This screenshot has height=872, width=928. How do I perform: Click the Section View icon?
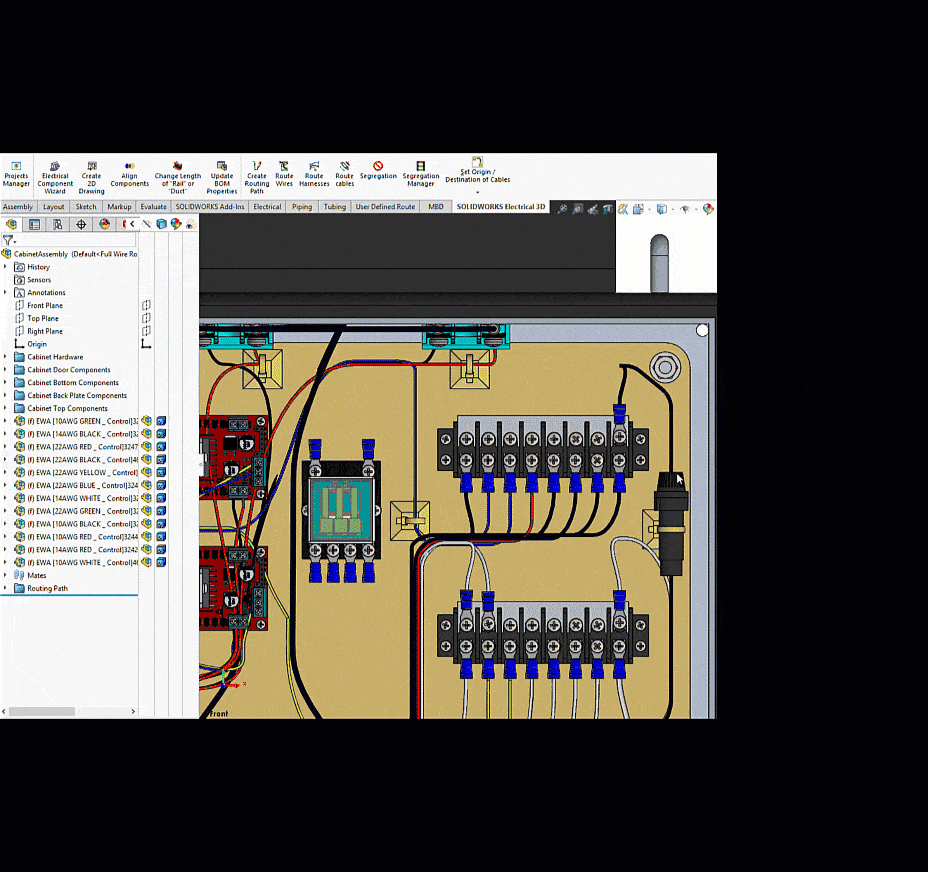tap(607, 209)
